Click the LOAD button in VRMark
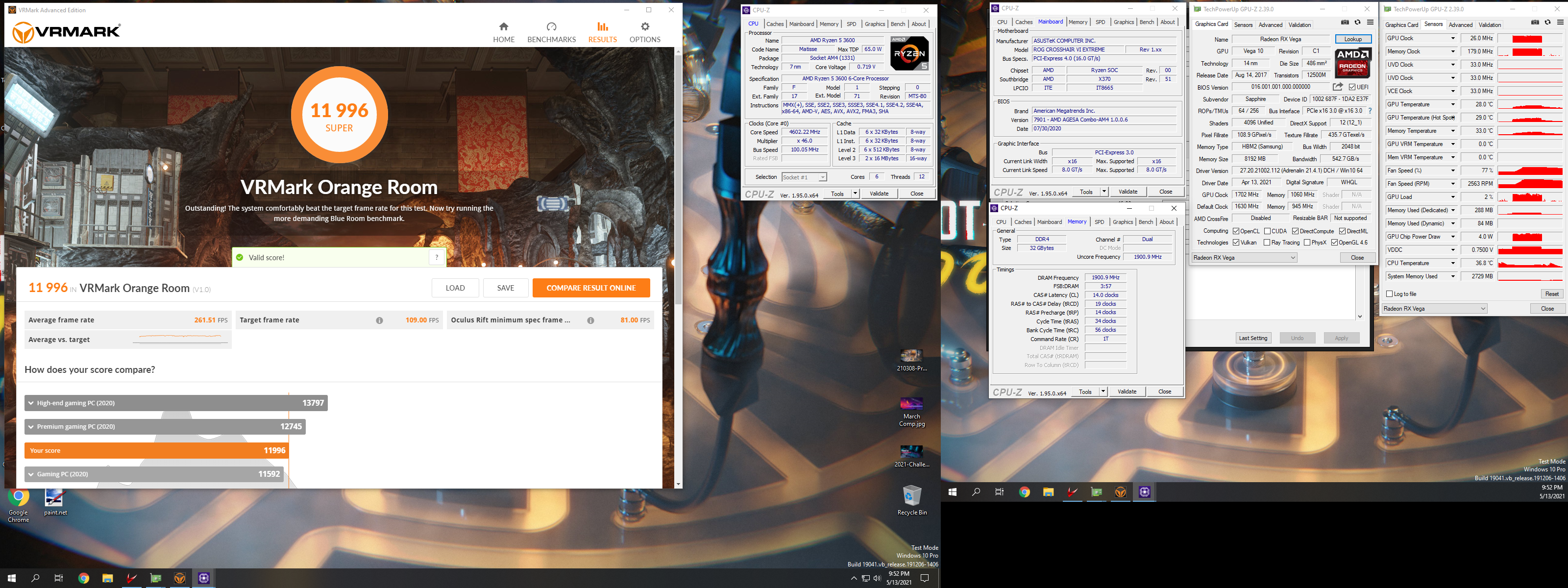 455,288
